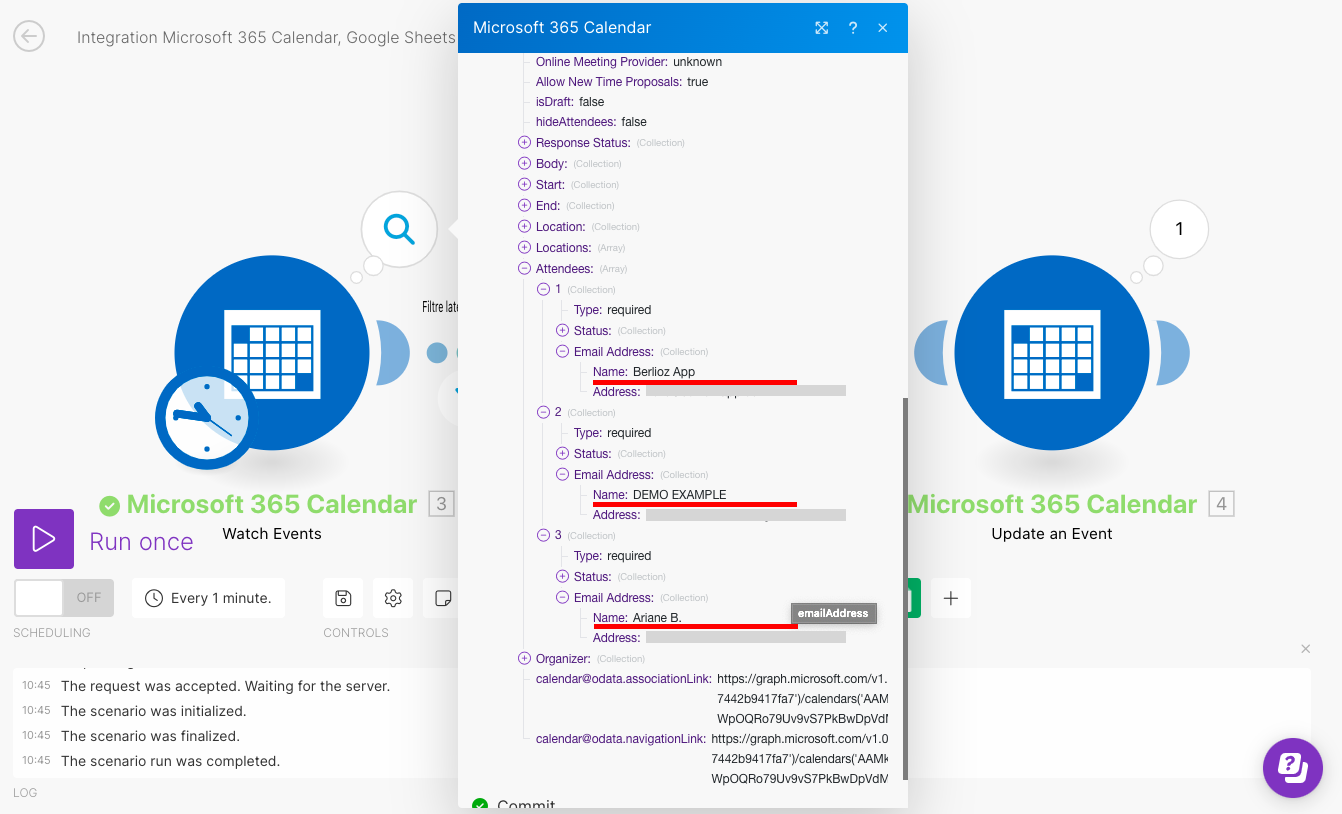Click the plus icon in the toolbar

click(951, 598)
